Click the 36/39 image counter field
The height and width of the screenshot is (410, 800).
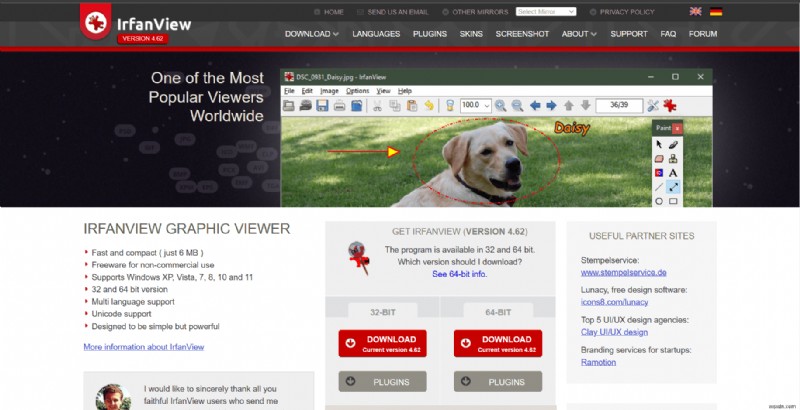pos(619,105)
